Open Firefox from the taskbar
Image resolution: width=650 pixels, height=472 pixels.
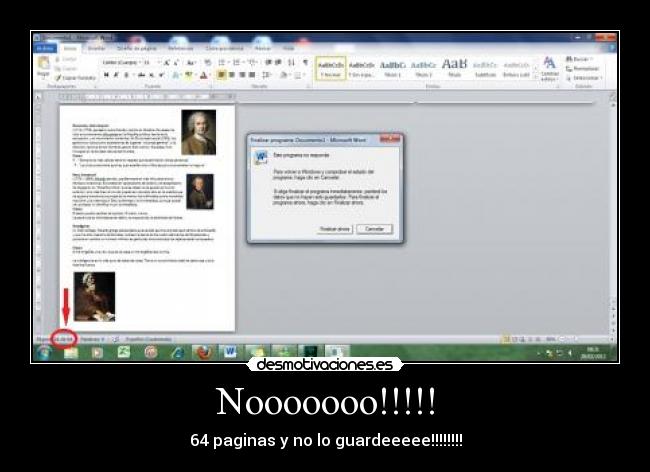[204, 353]
